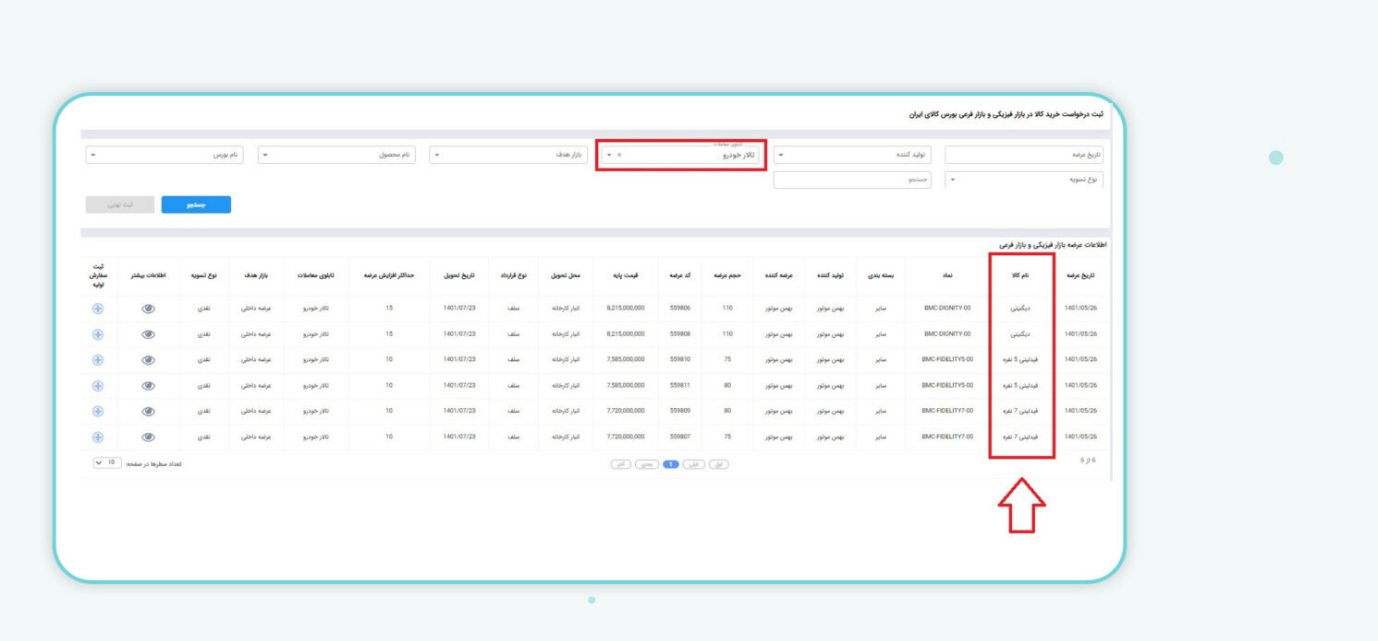
Task: View more info eye icon for 559808
Action: coord(148,334)
